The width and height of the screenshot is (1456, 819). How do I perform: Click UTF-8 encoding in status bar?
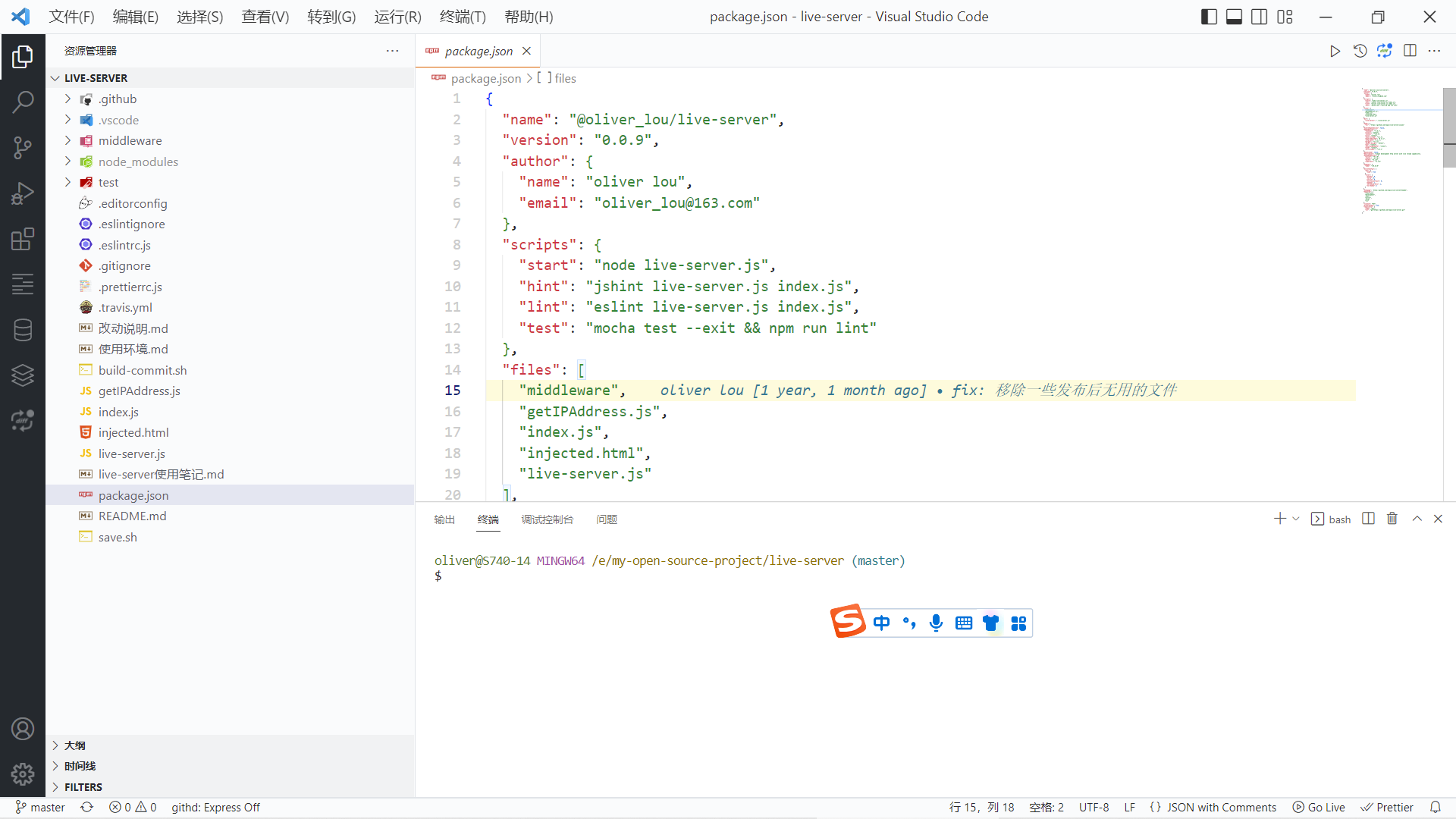click(x=1094, y=808)
